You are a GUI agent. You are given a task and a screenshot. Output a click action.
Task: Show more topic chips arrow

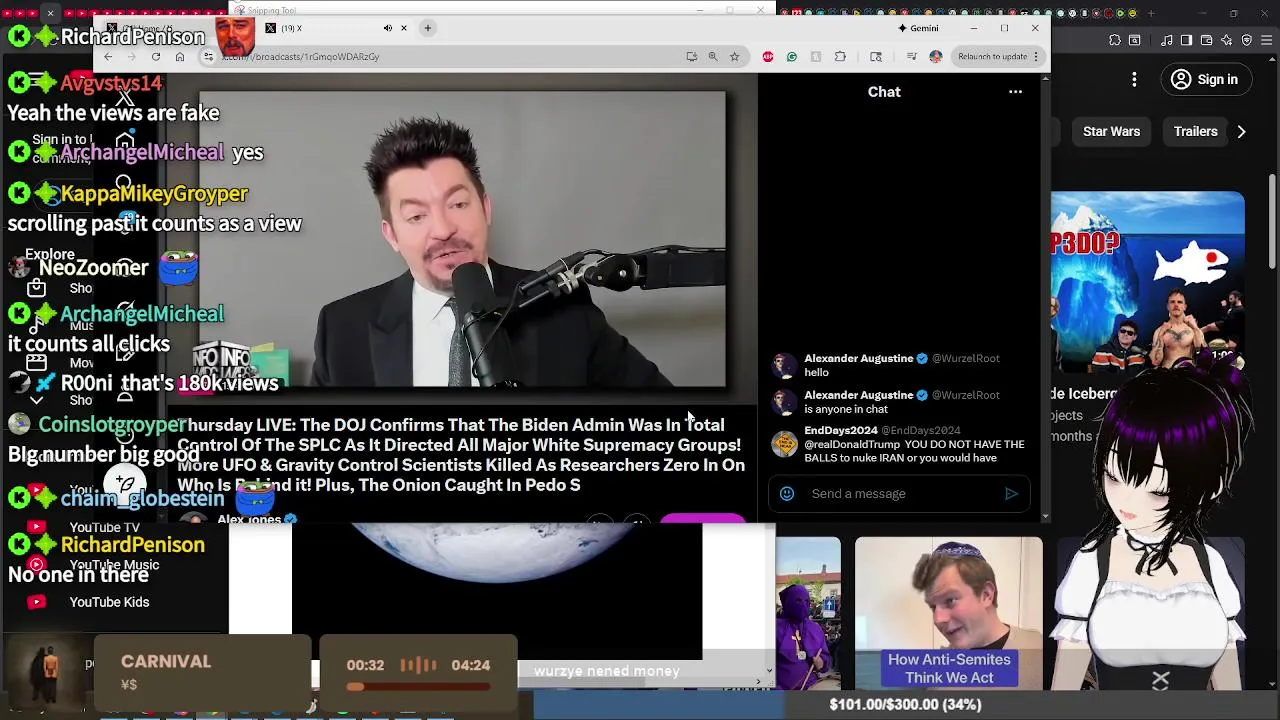(x=1241, y=132)
